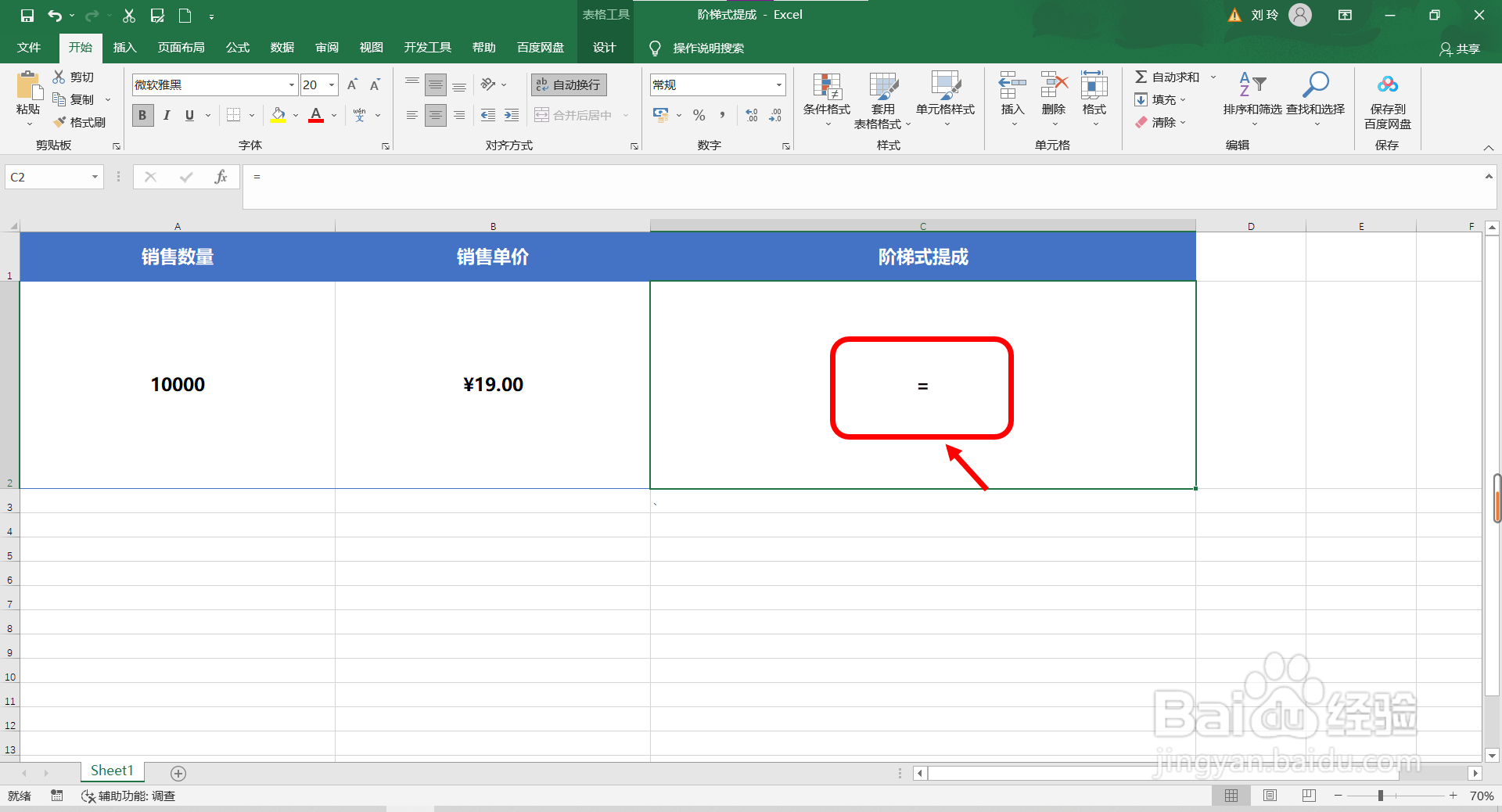Open Conditional Formatting icon

827,86
